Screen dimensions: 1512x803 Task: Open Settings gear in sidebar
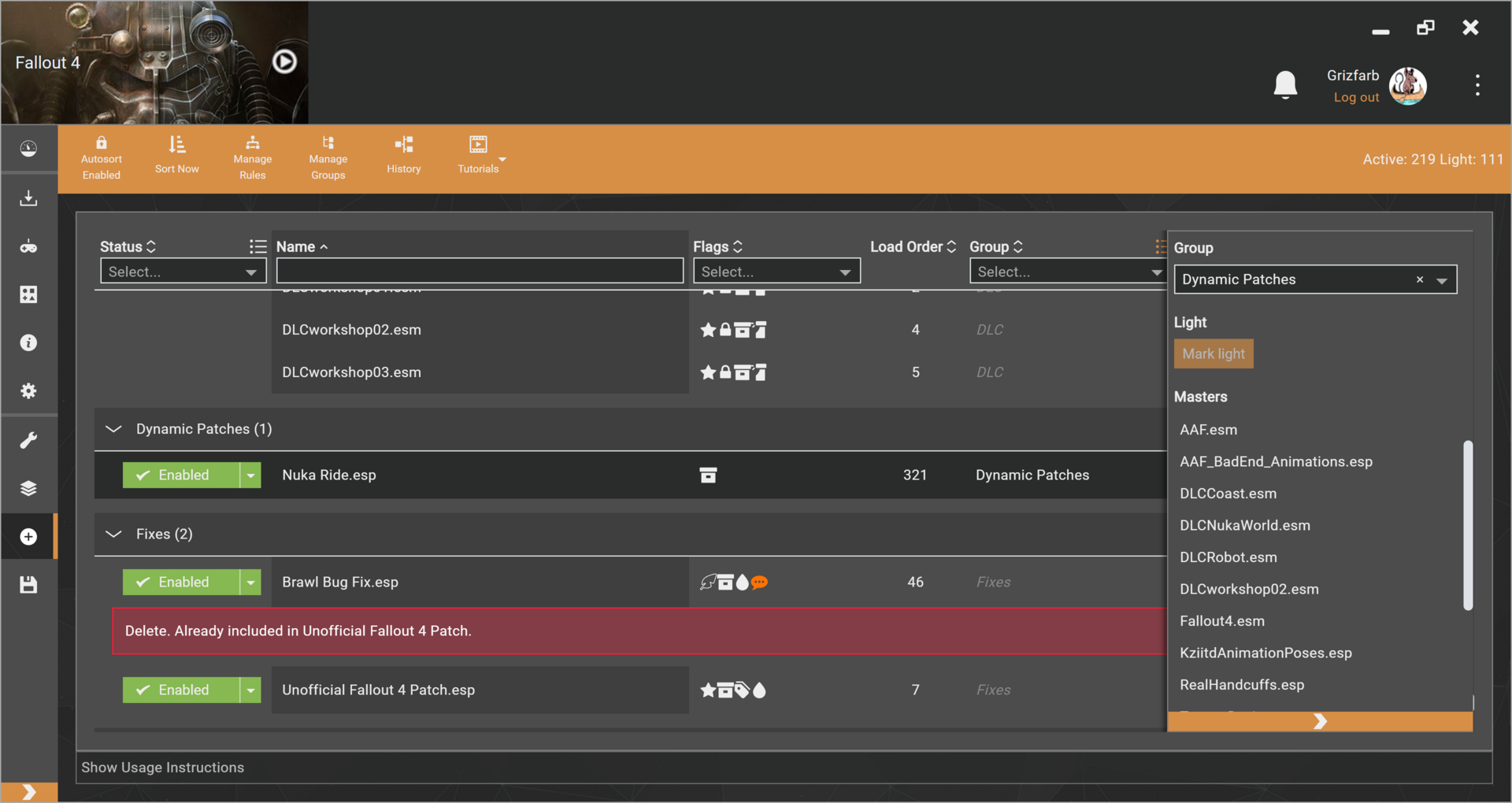(x=28, y=391)
